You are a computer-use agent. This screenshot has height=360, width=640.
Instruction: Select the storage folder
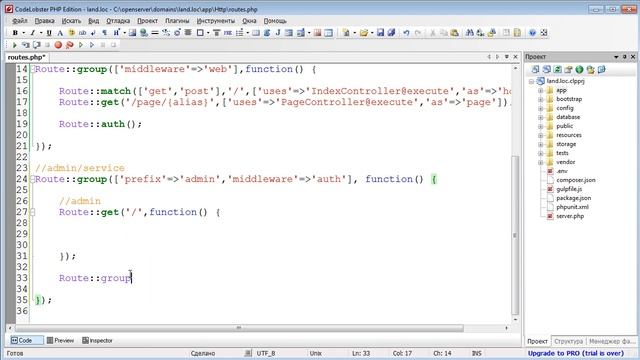coord(566,144)
